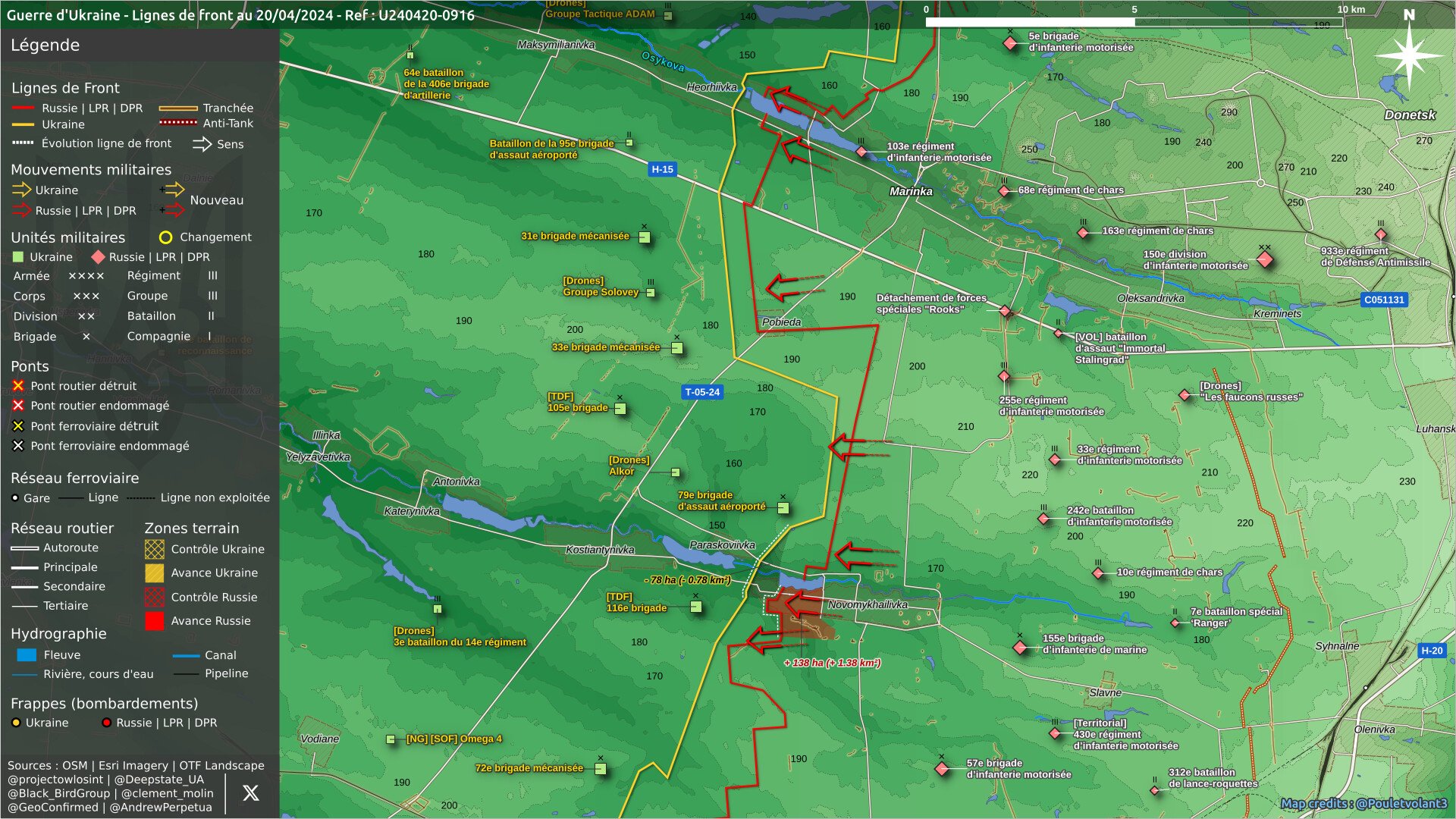Screen dimensions: 1456x819
Task: Click the Pobieda village label
Action: (781, 322)
